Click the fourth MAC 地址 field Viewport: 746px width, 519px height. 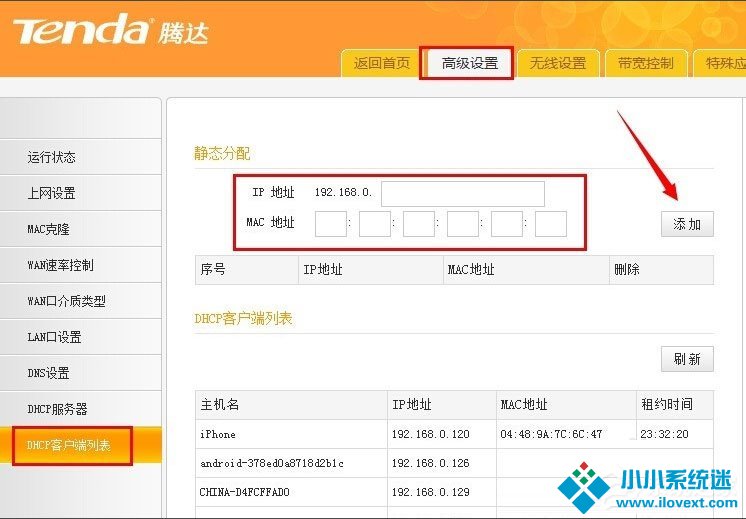[463, 224]
